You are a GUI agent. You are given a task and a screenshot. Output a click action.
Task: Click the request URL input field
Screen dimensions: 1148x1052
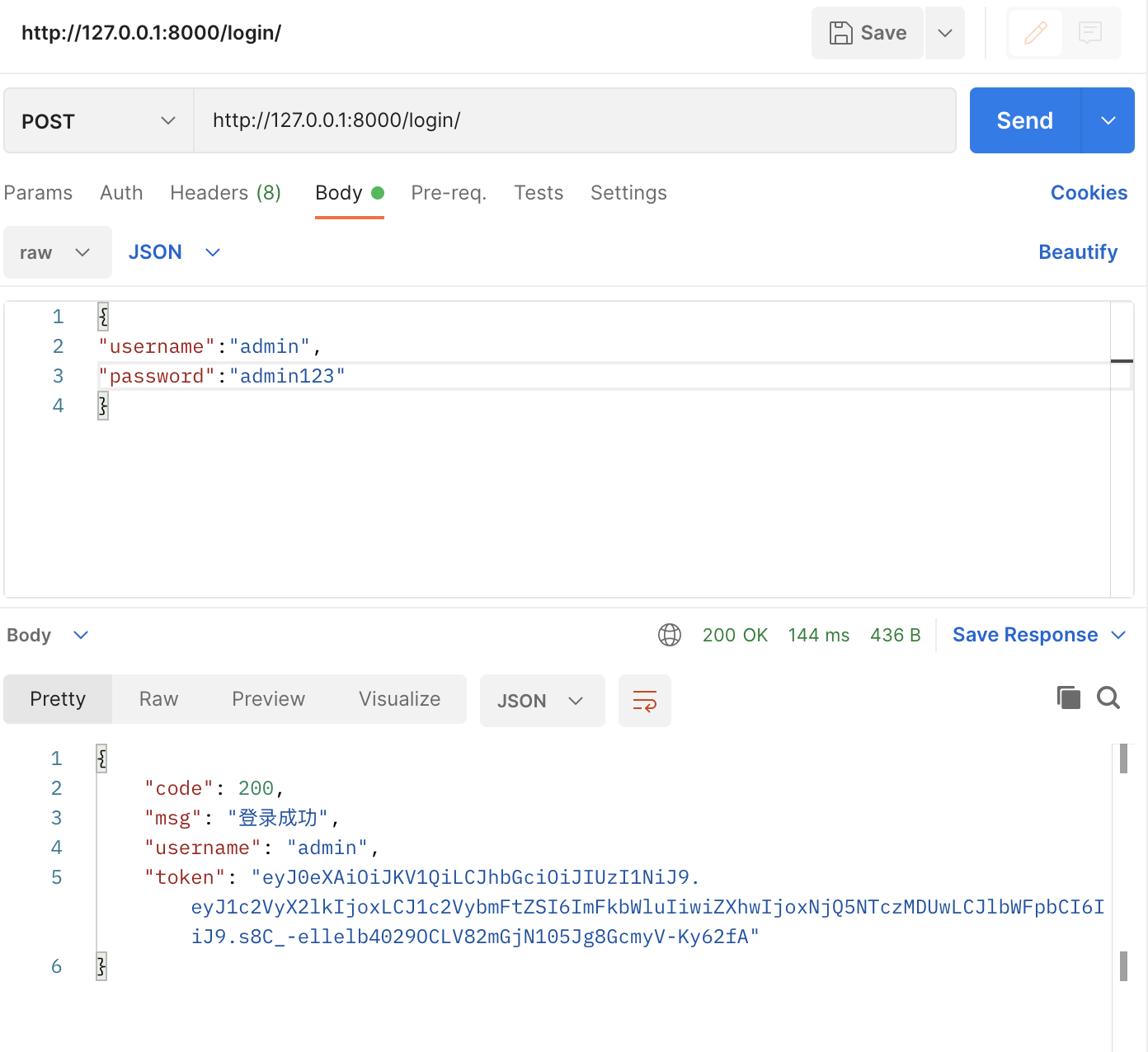[574, 120]
